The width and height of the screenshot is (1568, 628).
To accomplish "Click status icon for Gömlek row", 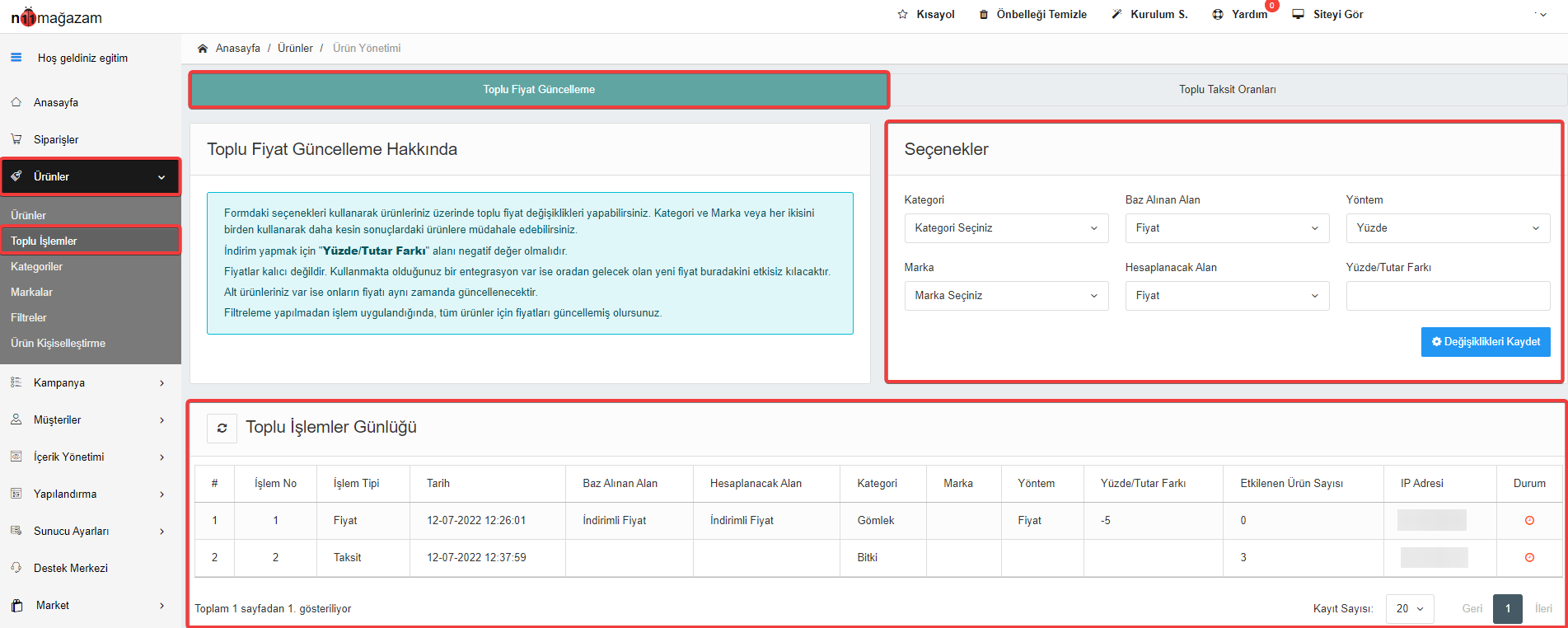I will pos(1529,520).
